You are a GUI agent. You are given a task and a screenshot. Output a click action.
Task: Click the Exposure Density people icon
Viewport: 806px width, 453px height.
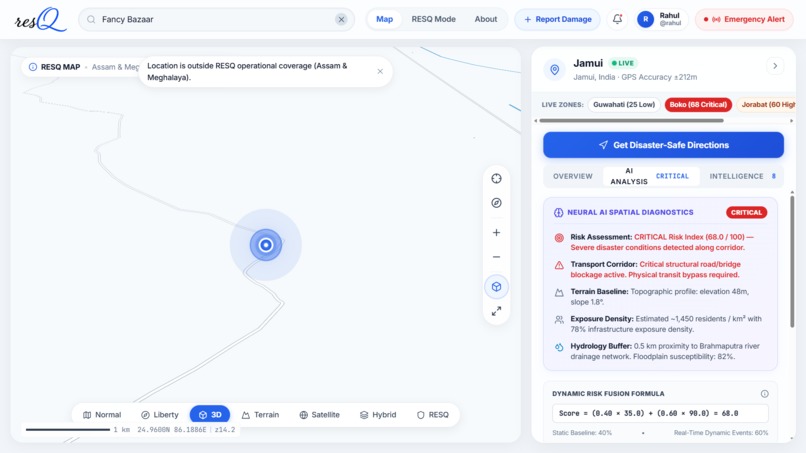pos(559,320)
